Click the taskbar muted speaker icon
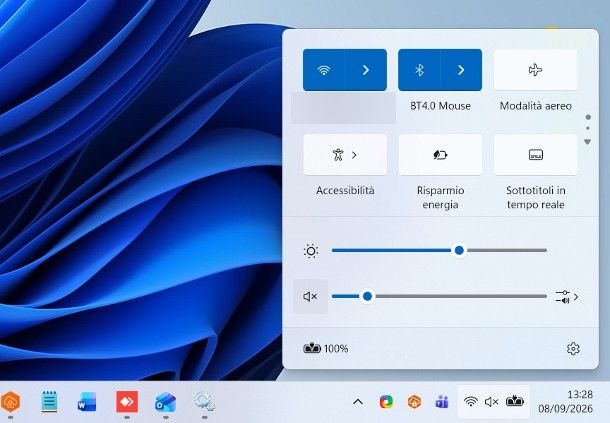This screenshot has height=423, width=610. coord(491,402)
